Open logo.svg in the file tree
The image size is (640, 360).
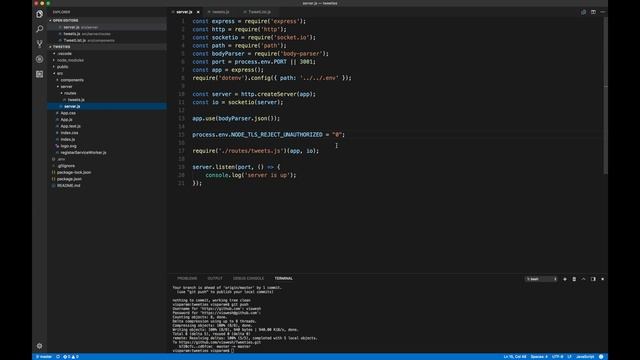pos(69,146)
